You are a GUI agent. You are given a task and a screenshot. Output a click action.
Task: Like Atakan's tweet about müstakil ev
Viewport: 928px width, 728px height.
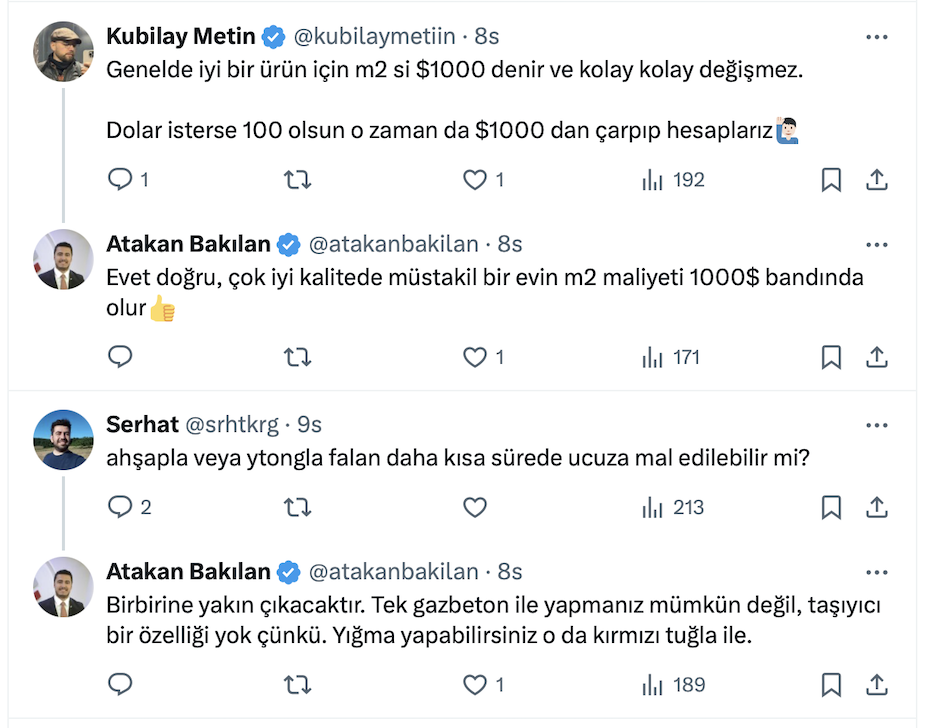pos(475,357)
